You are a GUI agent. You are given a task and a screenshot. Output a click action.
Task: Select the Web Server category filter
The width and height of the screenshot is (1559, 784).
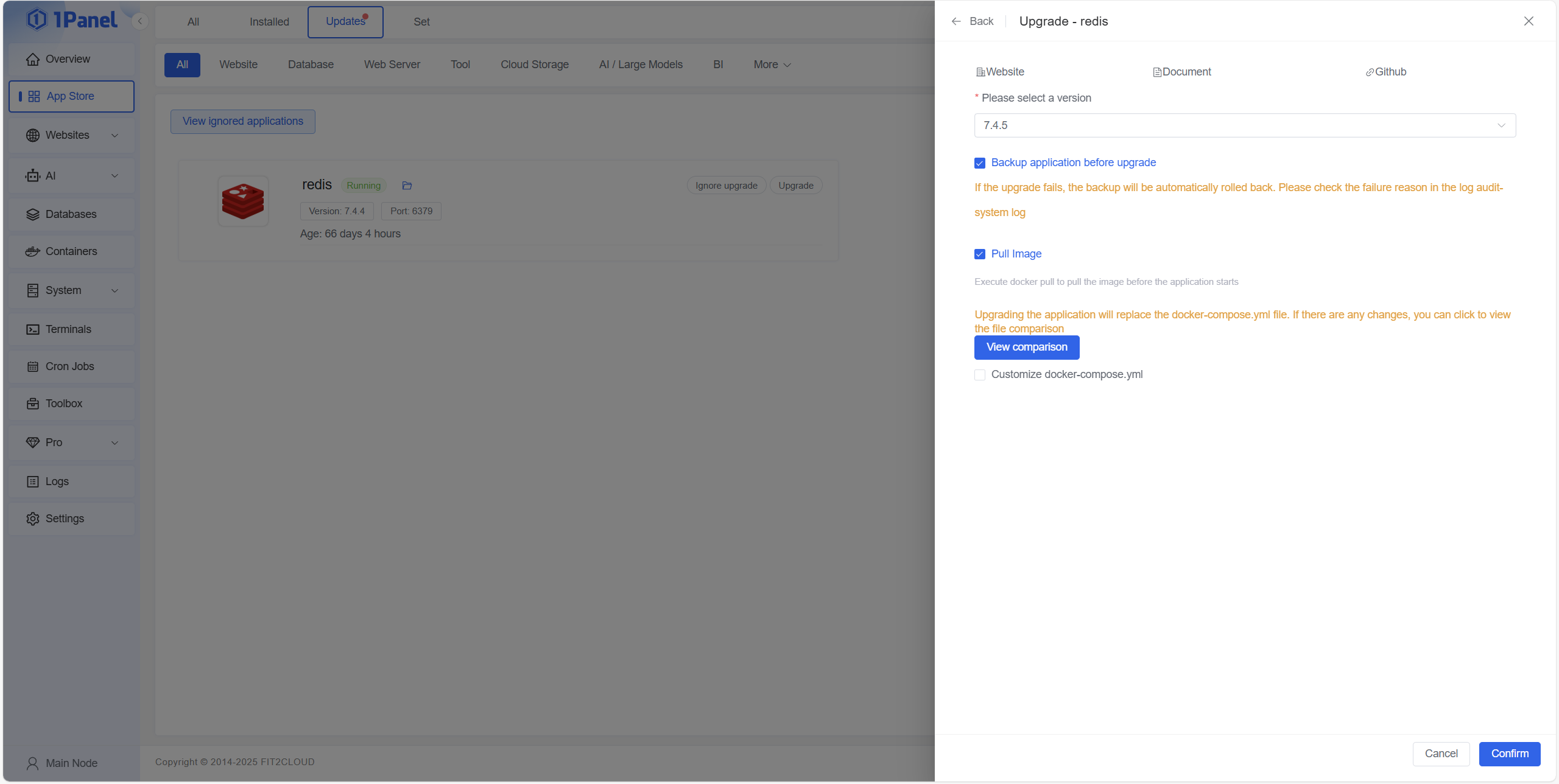(x=392, y=65)
